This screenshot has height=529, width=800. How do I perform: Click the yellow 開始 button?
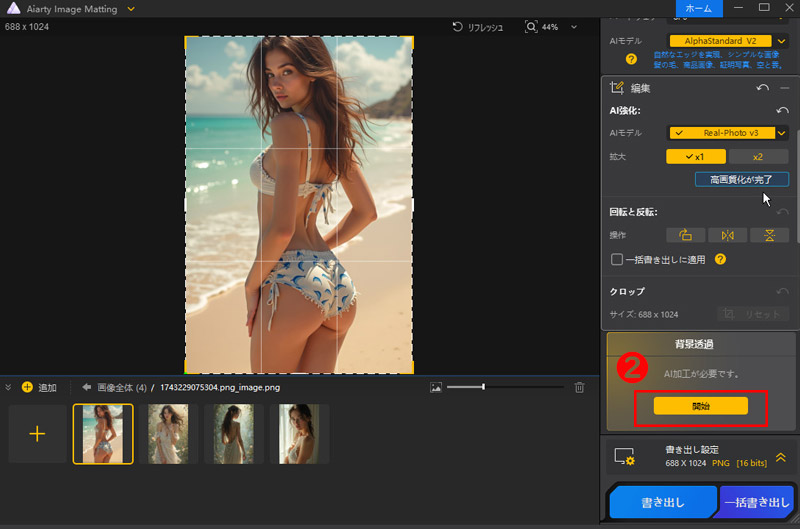pyautogui.click(x=700, y=406)
